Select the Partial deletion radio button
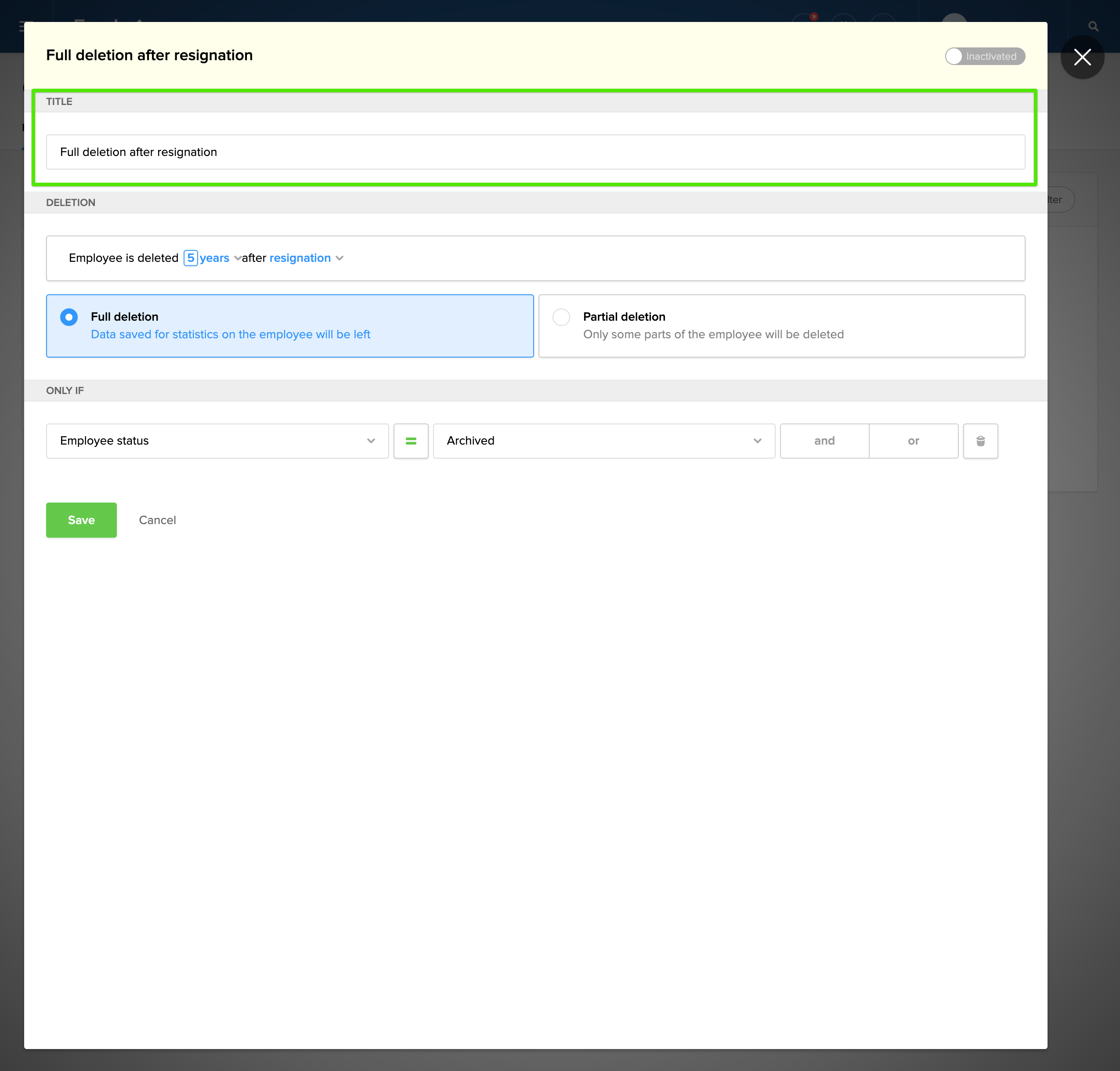The image size is (1120, 1071). [x=561, y=317]
